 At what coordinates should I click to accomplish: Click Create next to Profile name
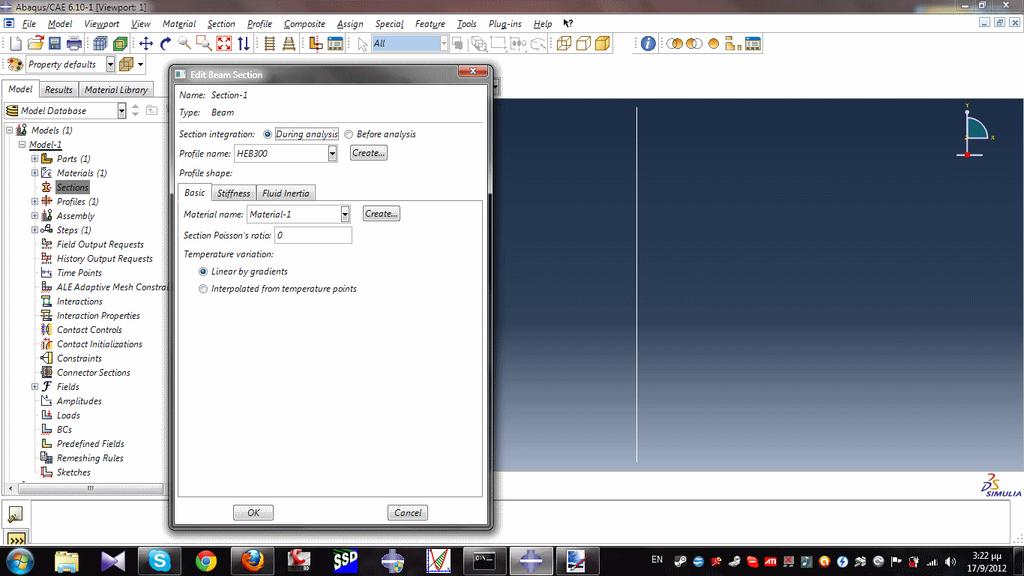[368, 153]
